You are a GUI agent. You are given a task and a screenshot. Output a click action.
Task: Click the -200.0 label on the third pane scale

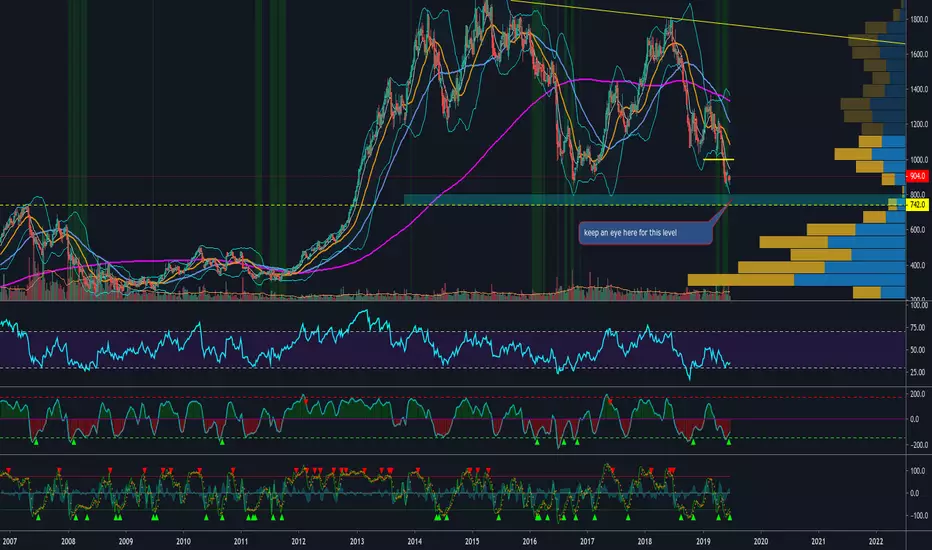[x=917, y=445]
